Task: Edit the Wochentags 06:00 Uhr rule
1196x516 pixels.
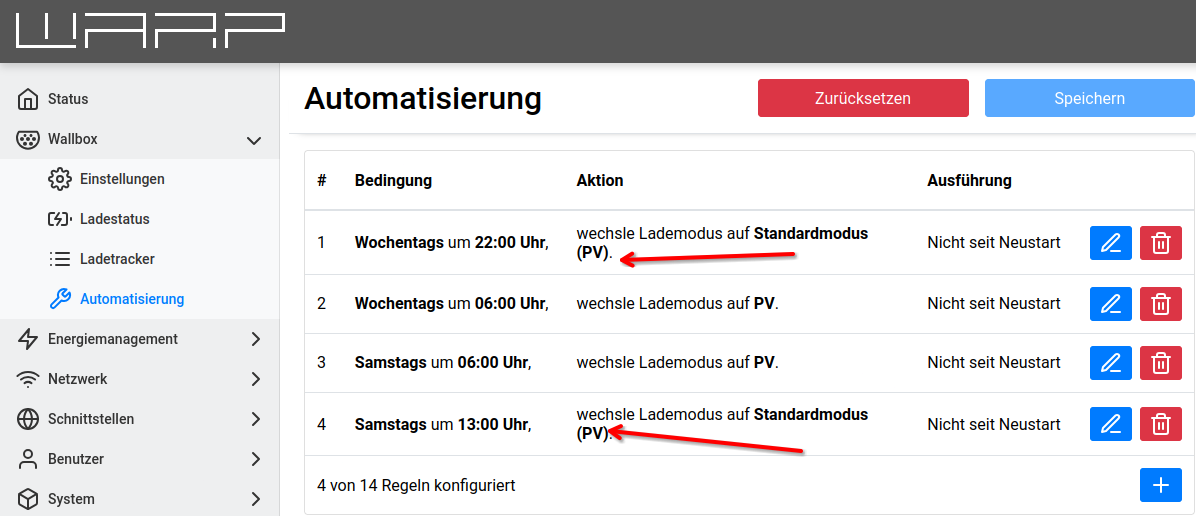Action: coord(1110,304)
